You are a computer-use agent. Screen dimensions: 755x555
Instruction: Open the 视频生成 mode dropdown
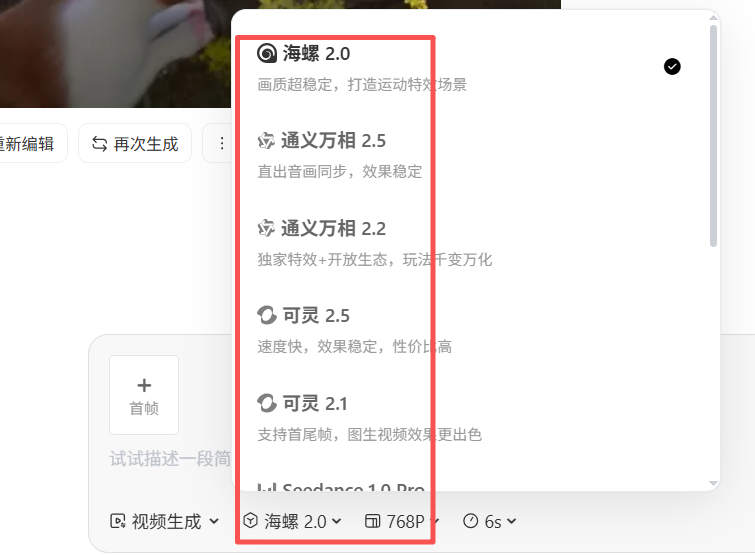click(x=165, y=521)
